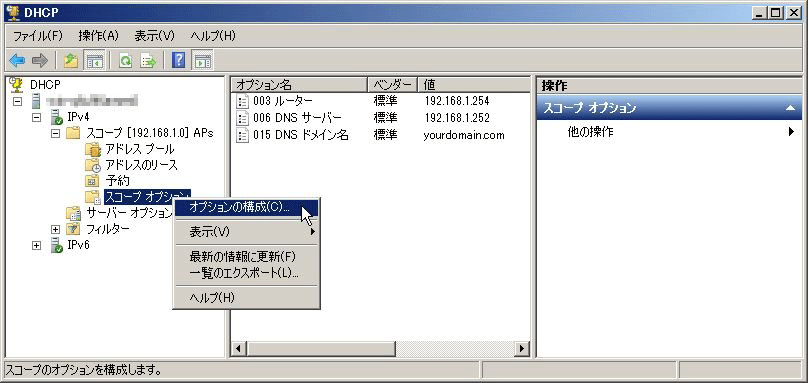
Task: Expand the IPv6 tree node
Action: 36,246
